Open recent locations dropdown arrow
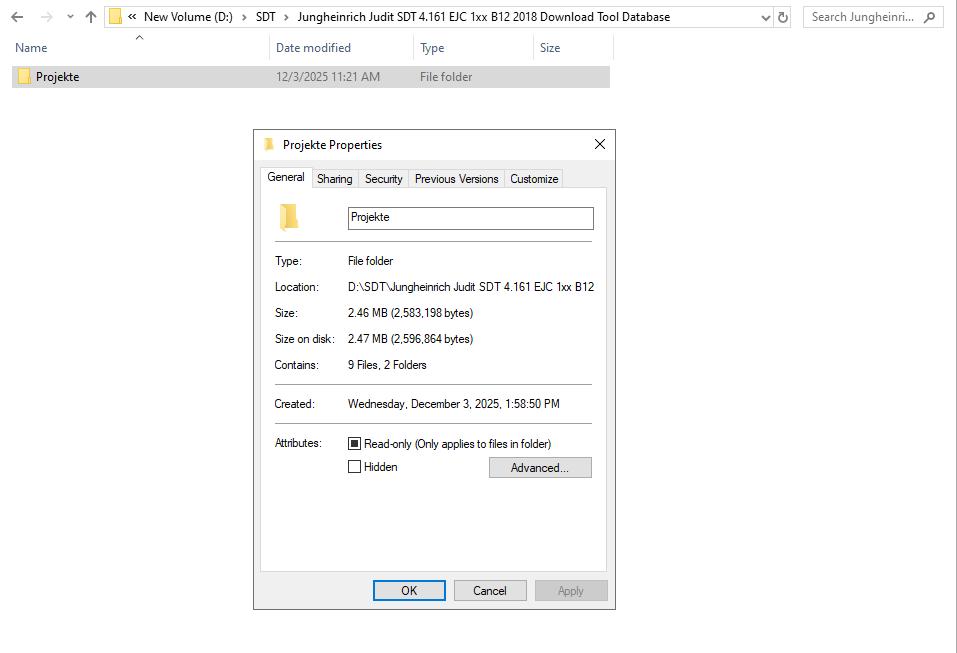 (70, 17)
